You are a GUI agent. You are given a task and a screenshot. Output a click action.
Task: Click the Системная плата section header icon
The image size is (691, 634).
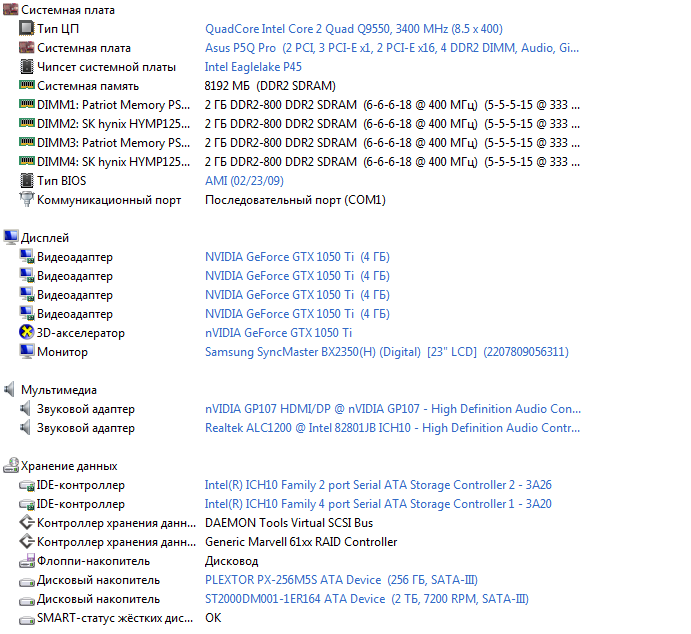pos(11,9)
